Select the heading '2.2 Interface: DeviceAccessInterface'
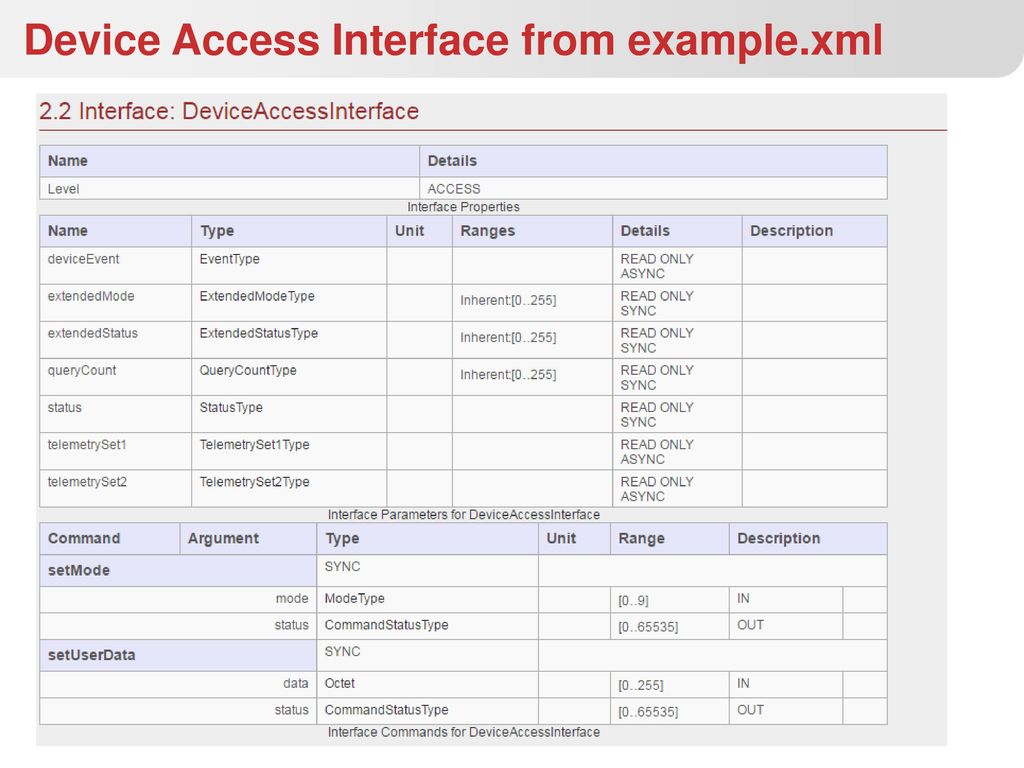Image resolution: width=1024 pixels, height=768 pixels. [229, 111]
